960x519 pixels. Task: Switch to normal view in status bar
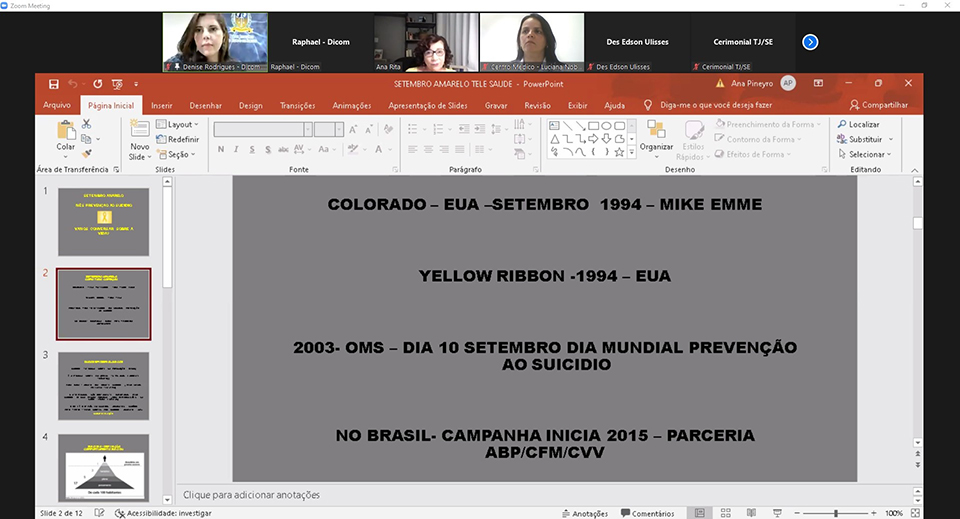tap(700, 513)
